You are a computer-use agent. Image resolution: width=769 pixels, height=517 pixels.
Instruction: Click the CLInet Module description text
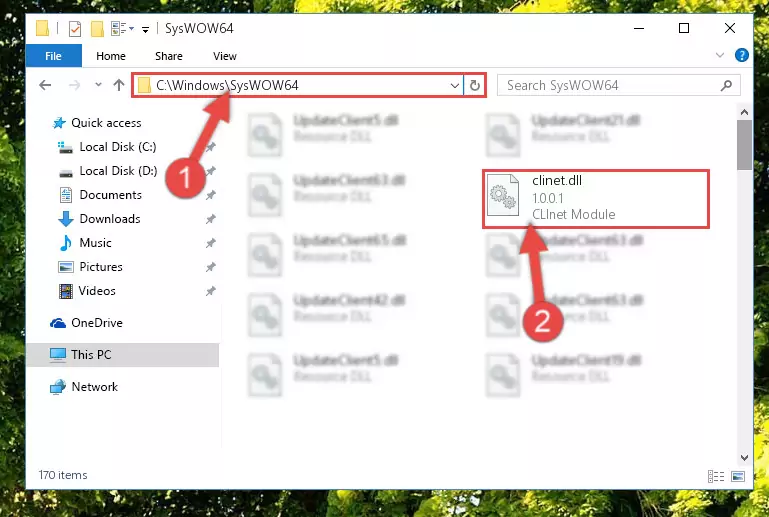573,214
